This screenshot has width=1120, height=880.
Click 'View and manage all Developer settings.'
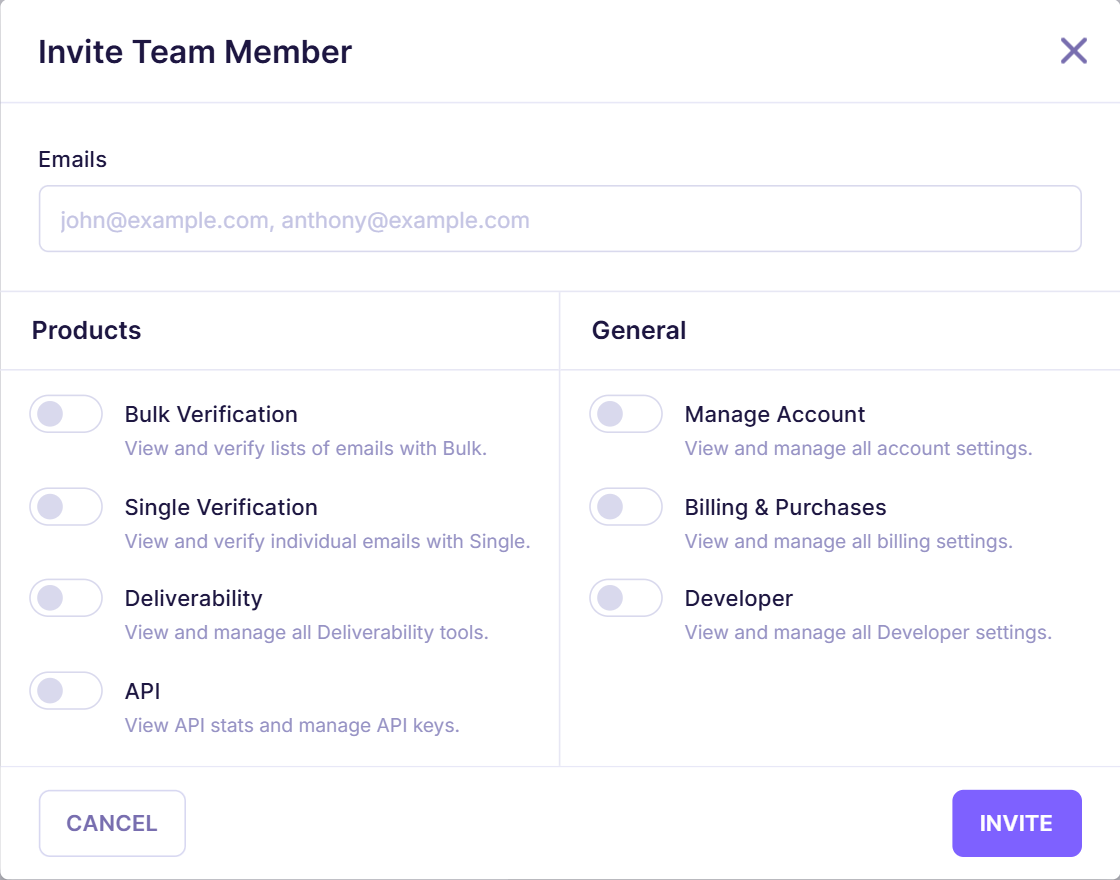[868, 632]
